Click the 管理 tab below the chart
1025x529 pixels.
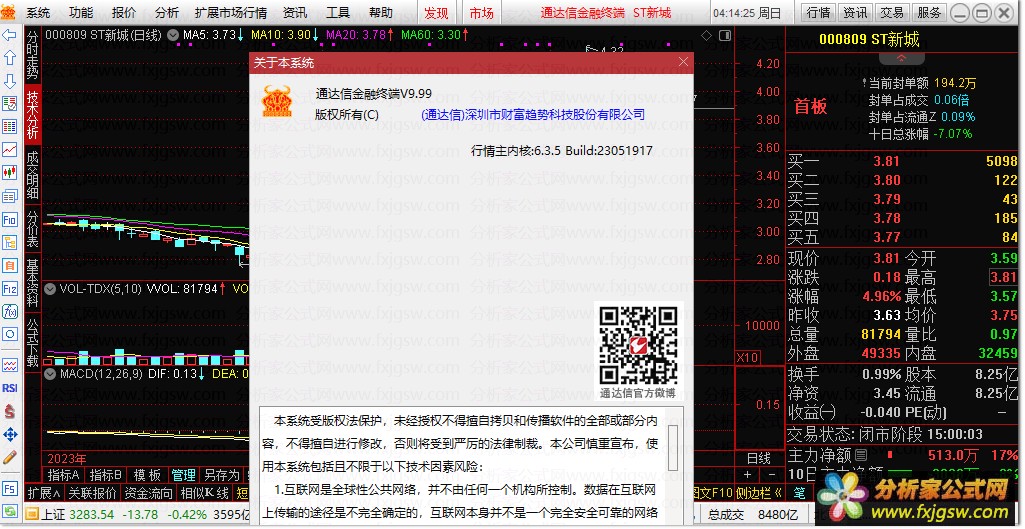click(184, 475)
